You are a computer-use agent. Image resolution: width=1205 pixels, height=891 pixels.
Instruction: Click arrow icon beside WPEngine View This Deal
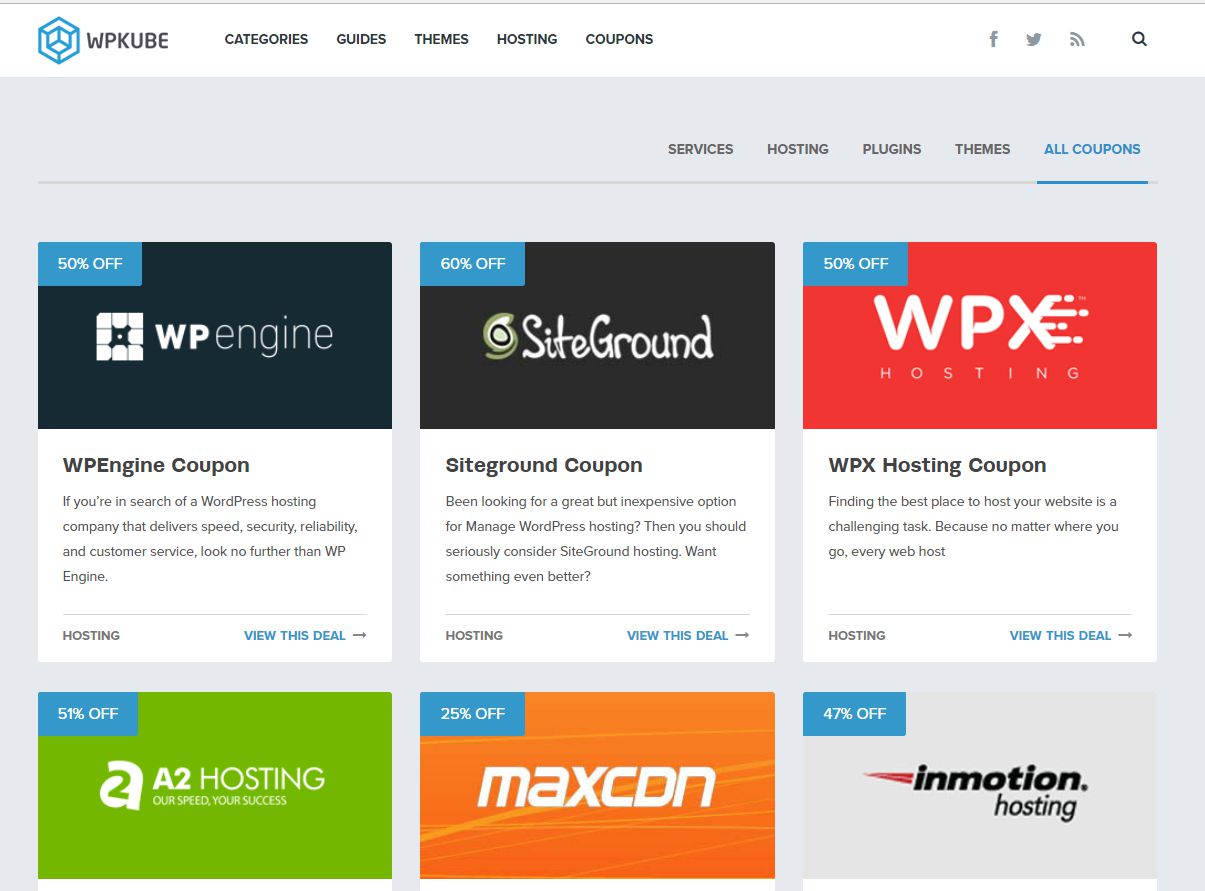click(x=360, y=635)
